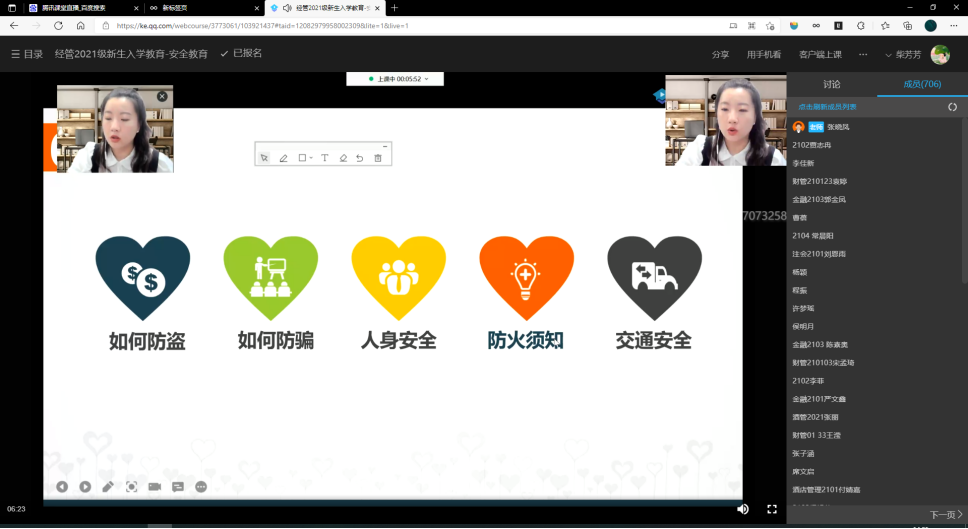Open the 目录 course contents menu
The image size is (968, 529).
click(x=26, y=54)
